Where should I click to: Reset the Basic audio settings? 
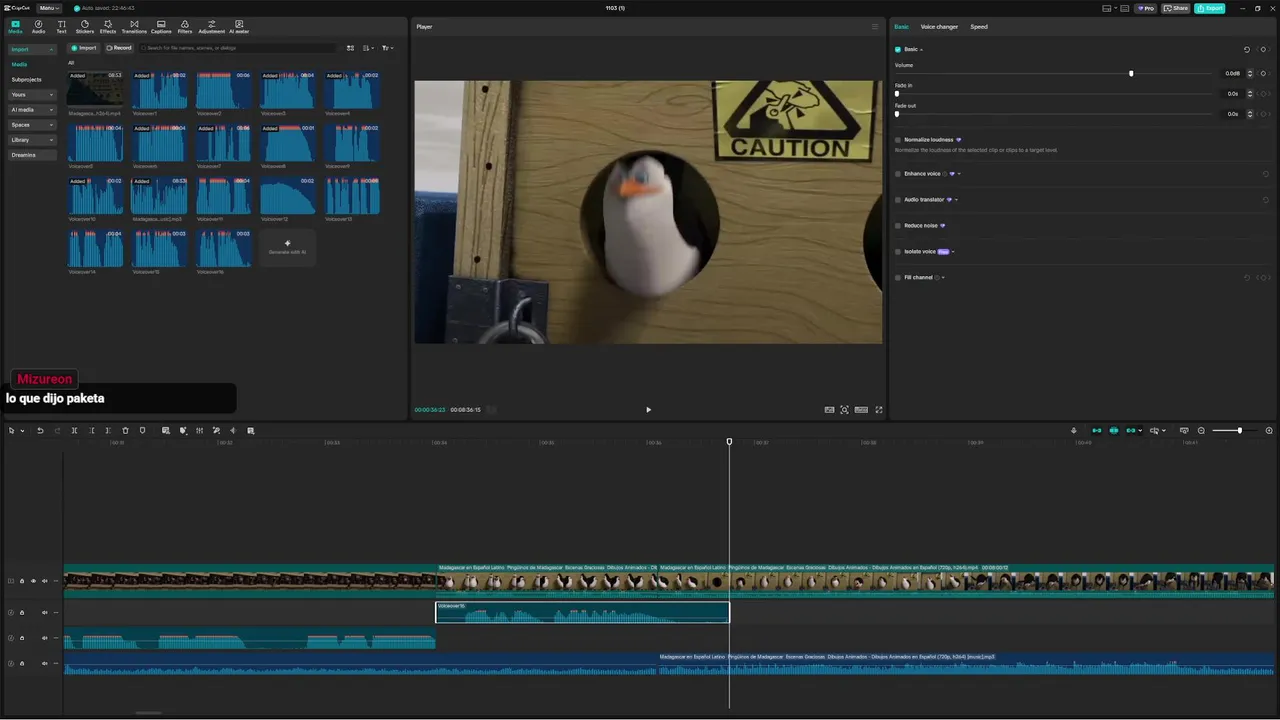1246,49
